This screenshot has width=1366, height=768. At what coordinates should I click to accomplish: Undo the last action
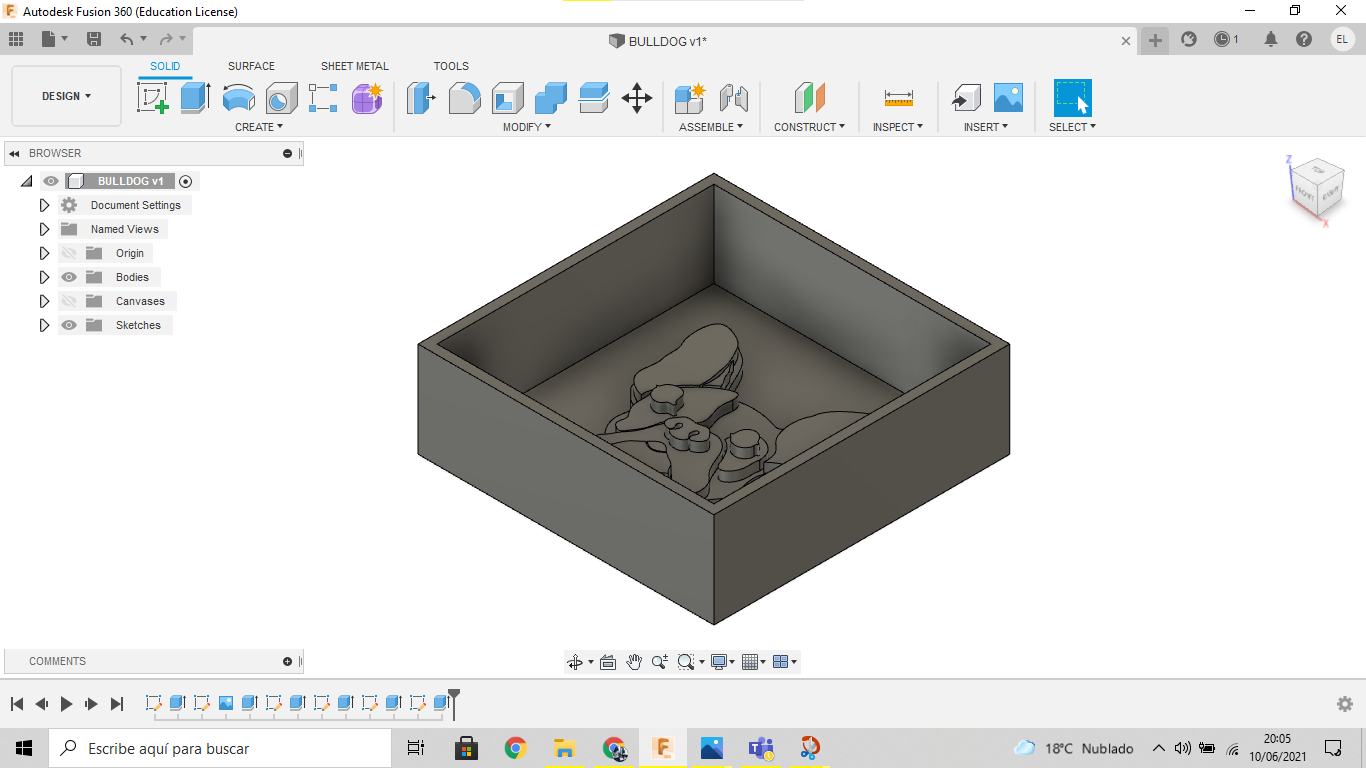pos(127,39)
